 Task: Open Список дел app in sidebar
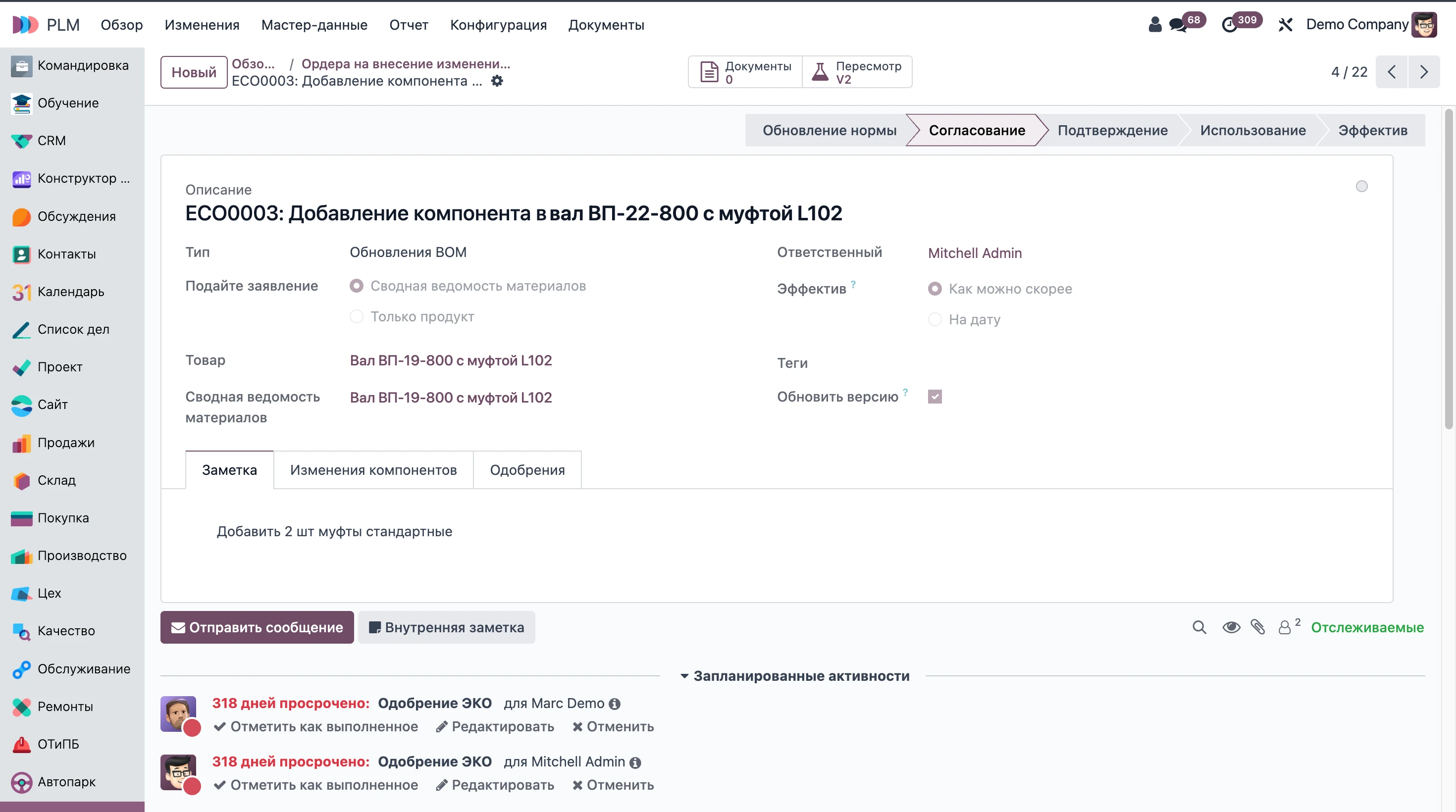pyautogui.click(x=72, y=329)
